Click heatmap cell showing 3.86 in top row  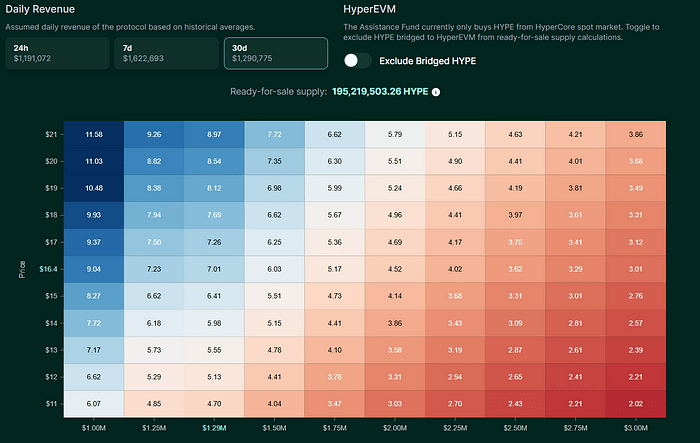click(636, 134)
